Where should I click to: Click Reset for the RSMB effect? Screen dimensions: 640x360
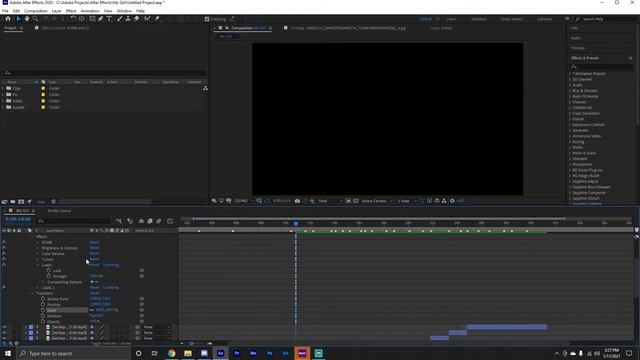point(94,242)
